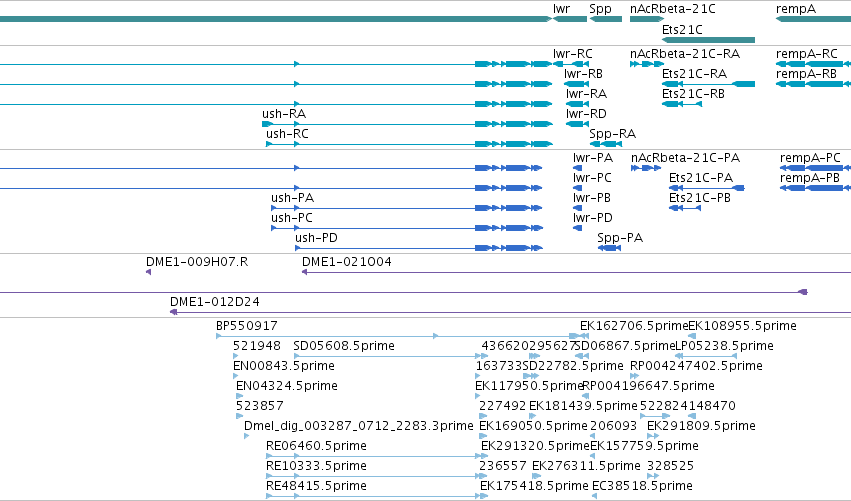Click protein lwr-PD
The image size is (851, 501).
point(593,218)
